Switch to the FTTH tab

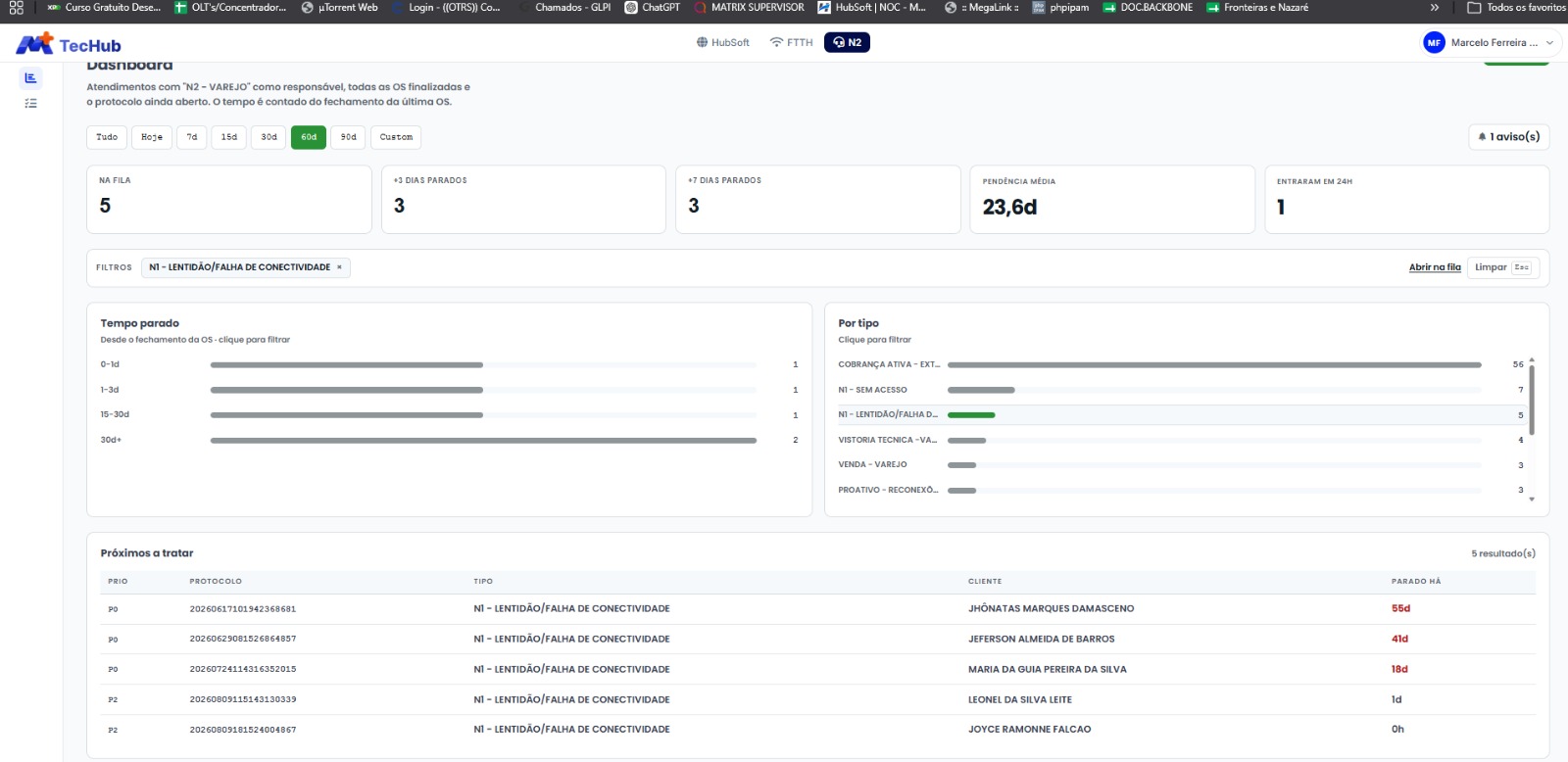click(792, 43)
